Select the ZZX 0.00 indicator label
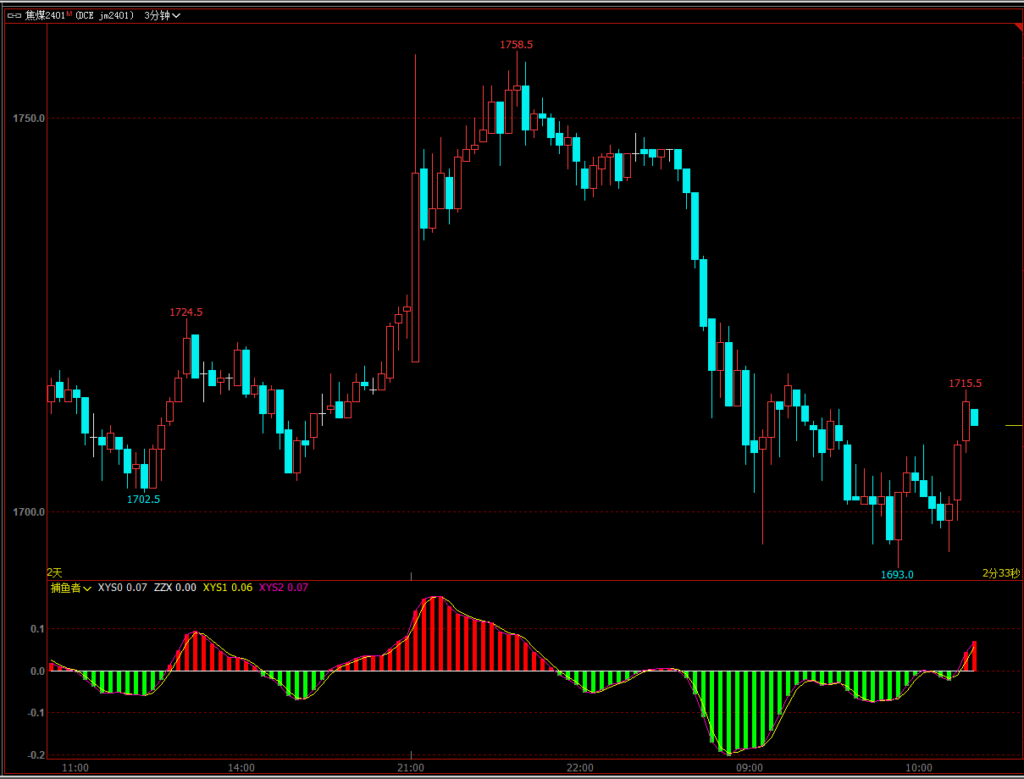 click(175, 588)
